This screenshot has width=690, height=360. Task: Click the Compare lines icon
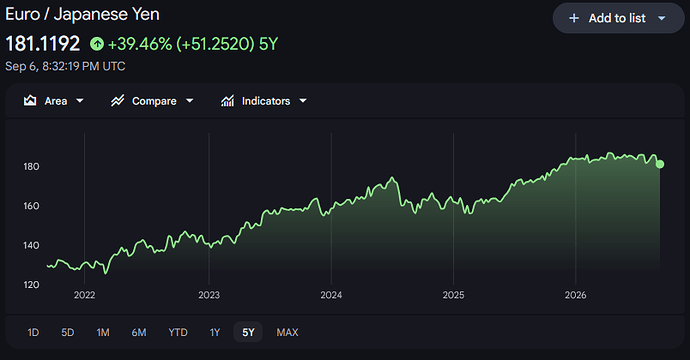click(117, 101)
